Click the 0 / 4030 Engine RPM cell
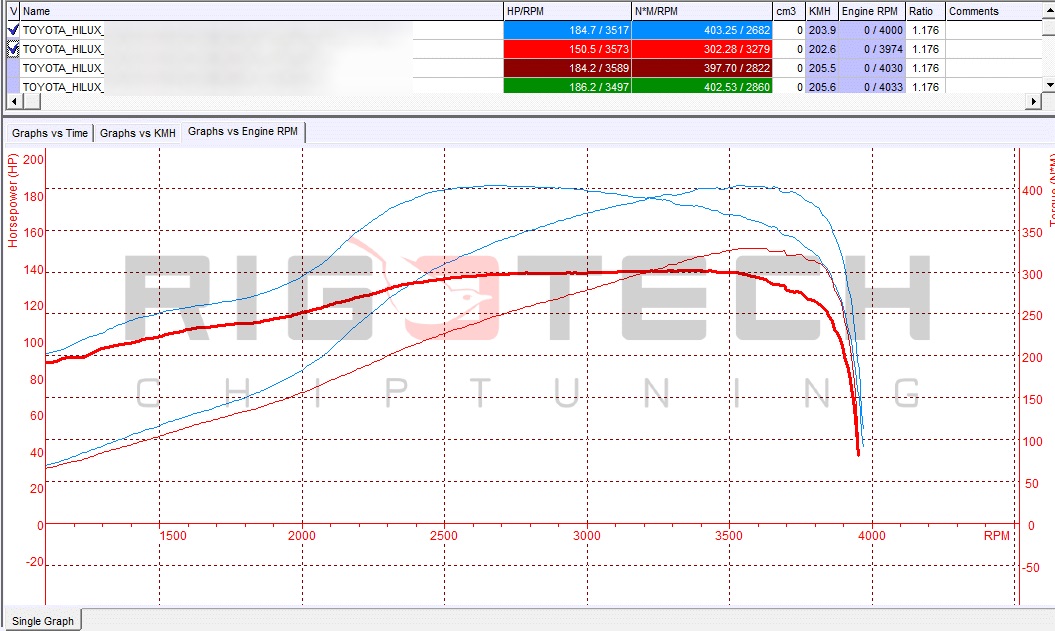The image size is (1055, 631). click(x=872, y=67)
